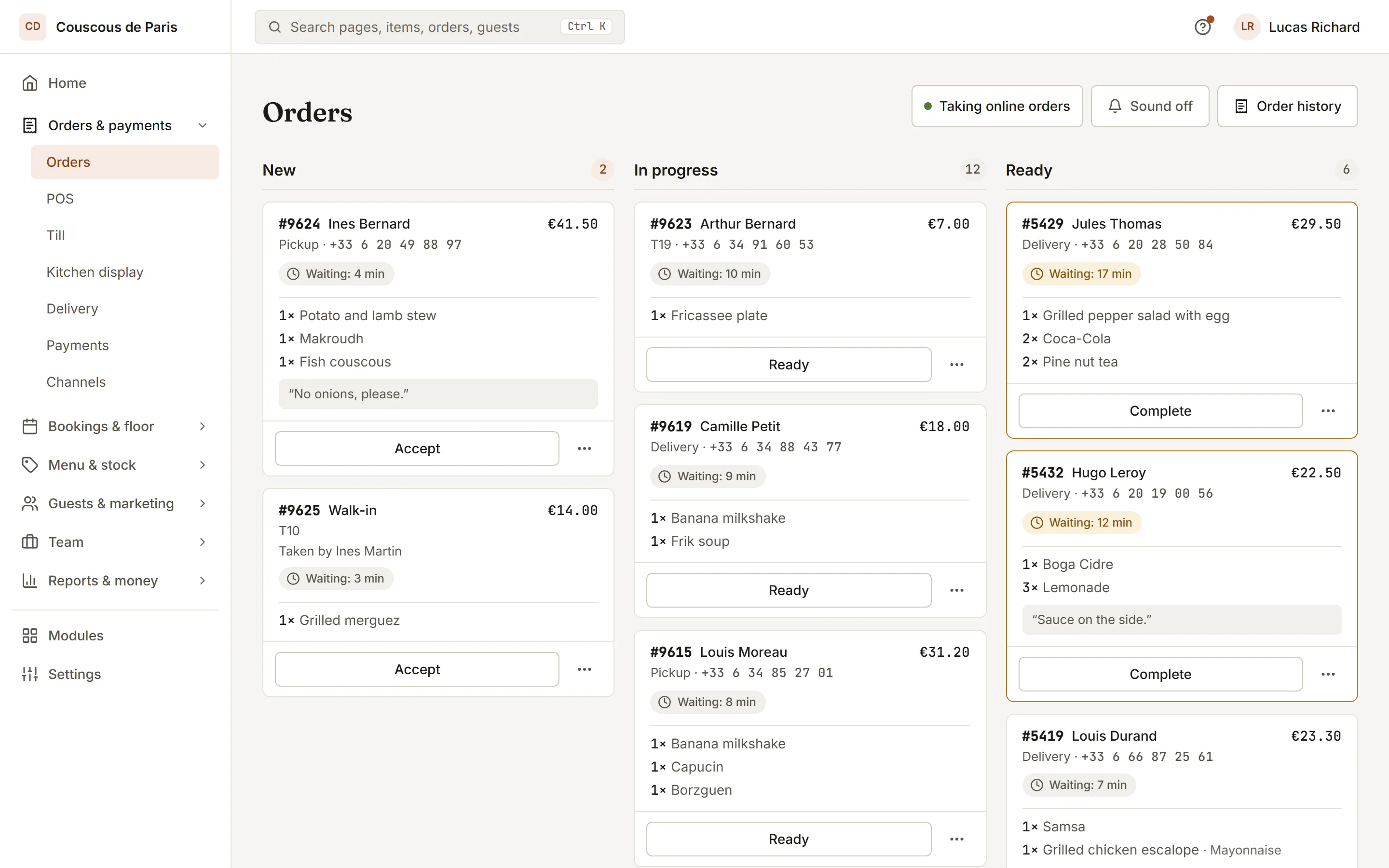This screenshot has height=868, width=1389.
Task: Open more options for order #9619
Action: [956, 590]
